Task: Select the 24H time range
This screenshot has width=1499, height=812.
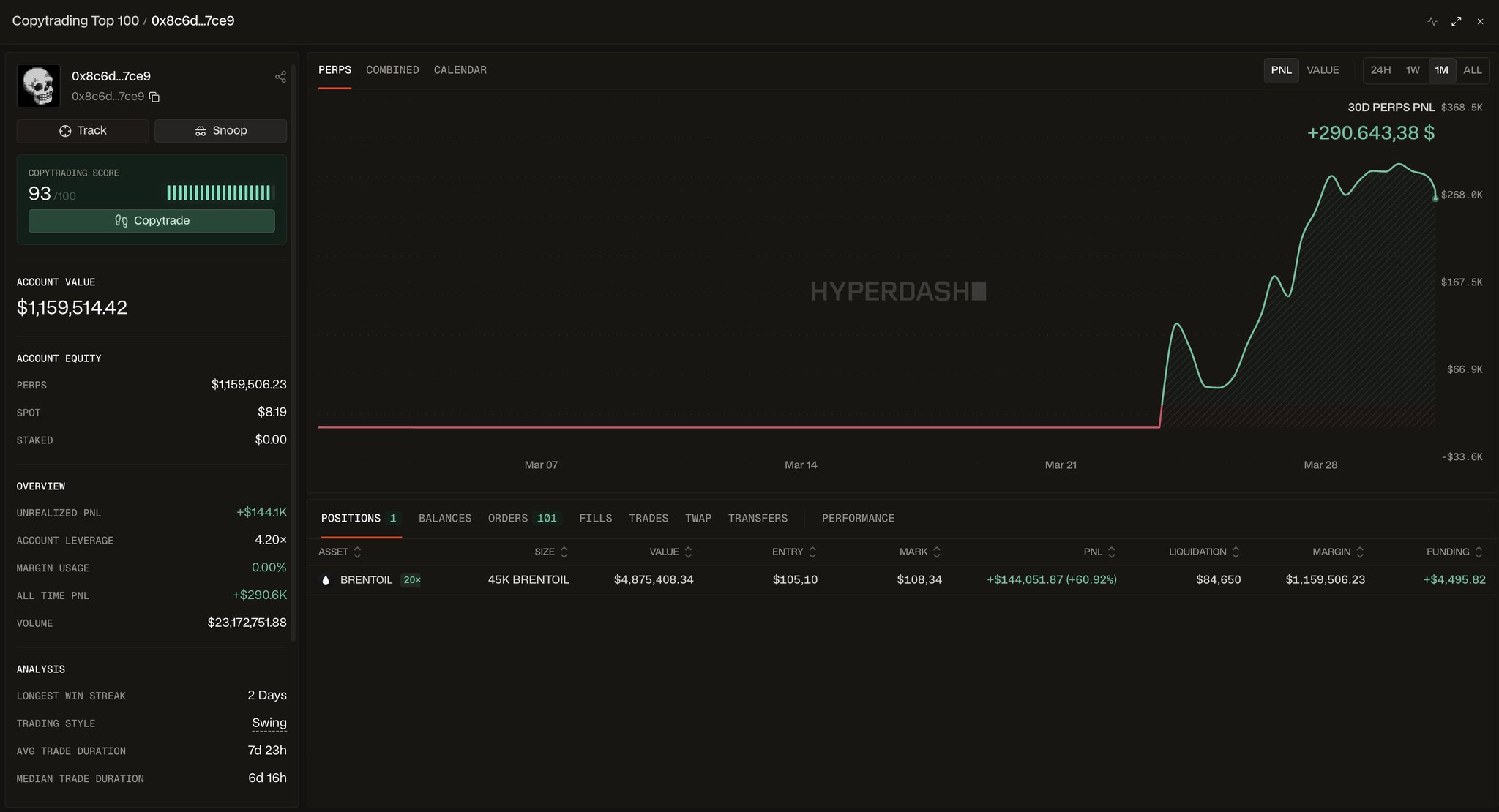Action: tap(1380, 70)
